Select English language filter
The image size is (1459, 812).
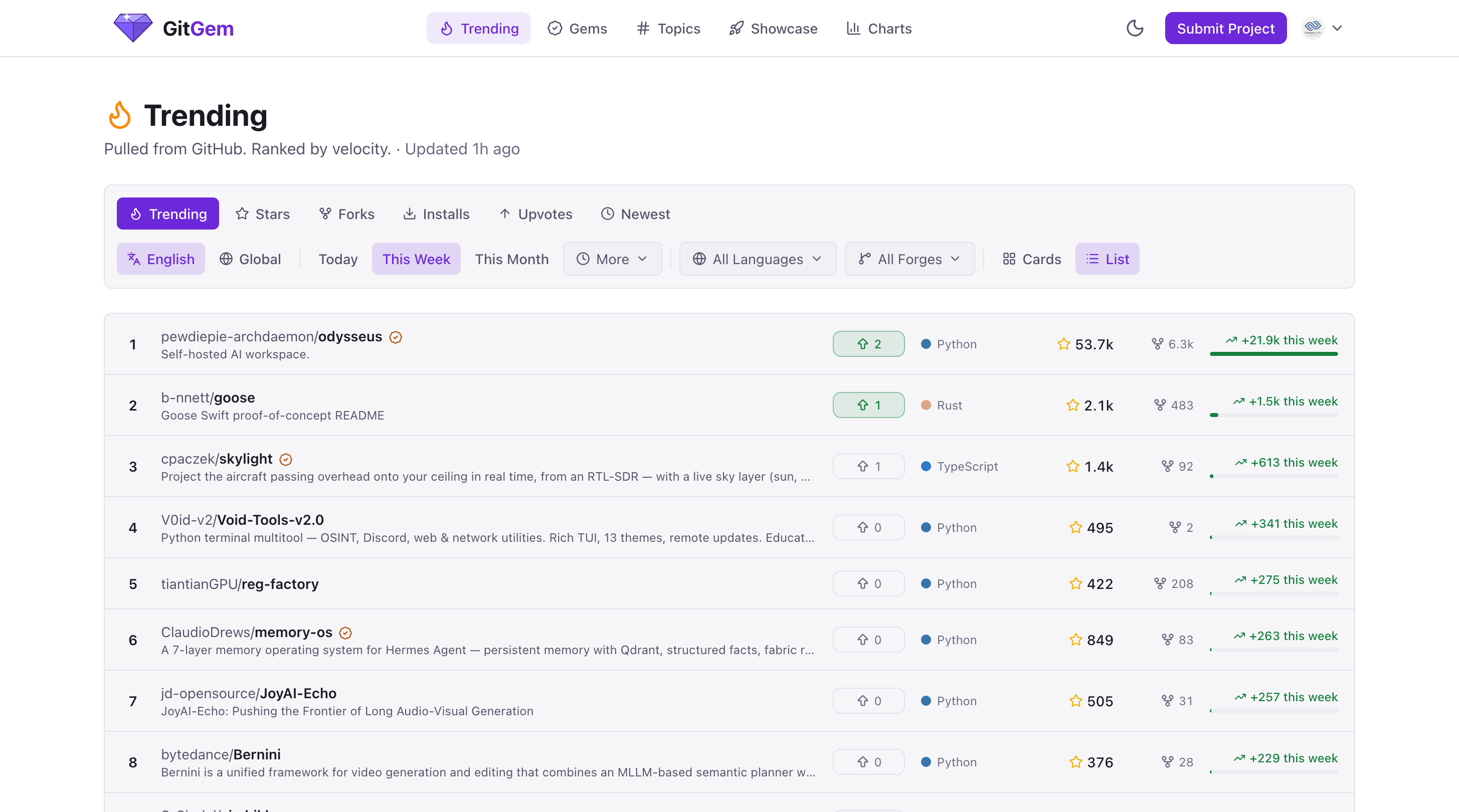(161, 259)
